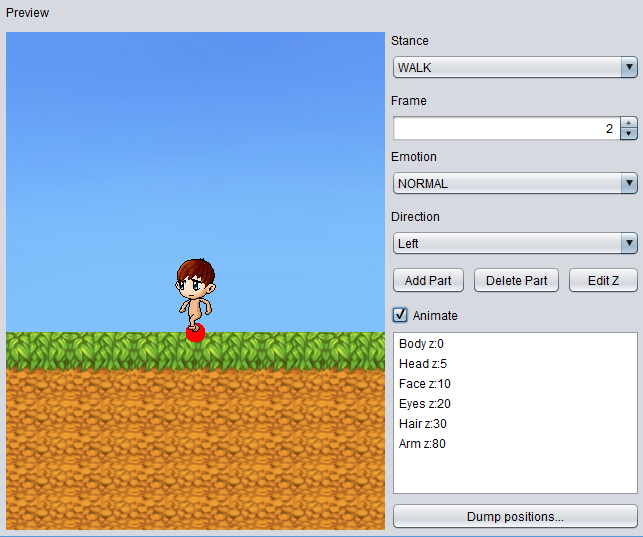Select Body z:0 in the parts list

421,344
